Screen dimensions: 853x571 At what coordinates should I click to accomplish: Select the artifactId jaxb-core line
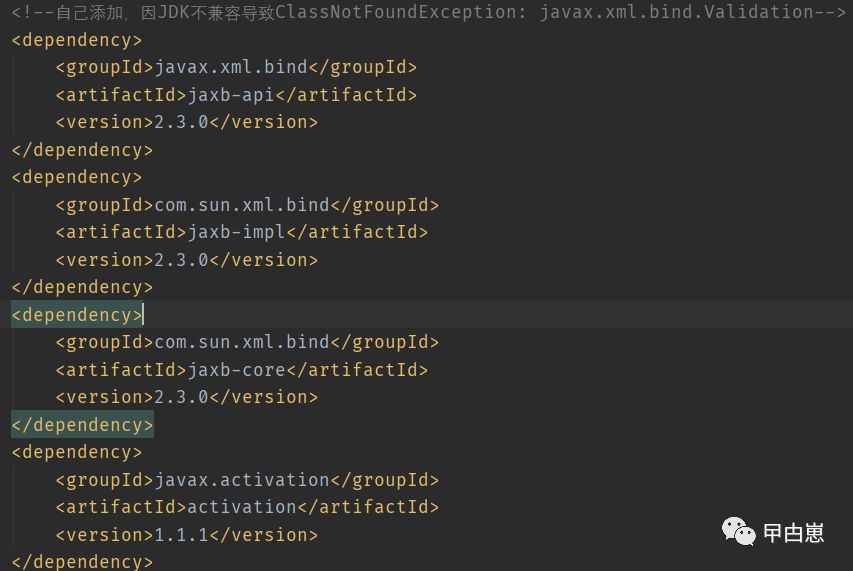click(242, 370)
